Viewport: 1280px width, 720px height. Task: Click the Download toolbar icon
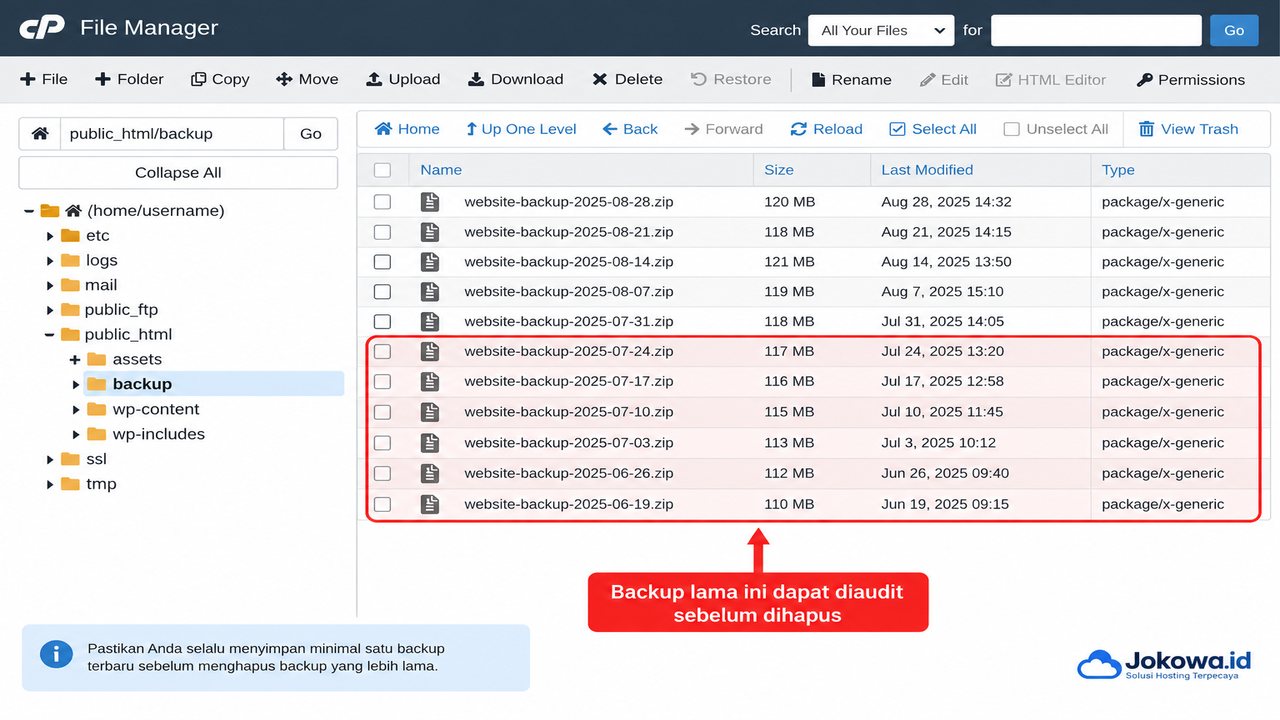[x=476, y=79]
